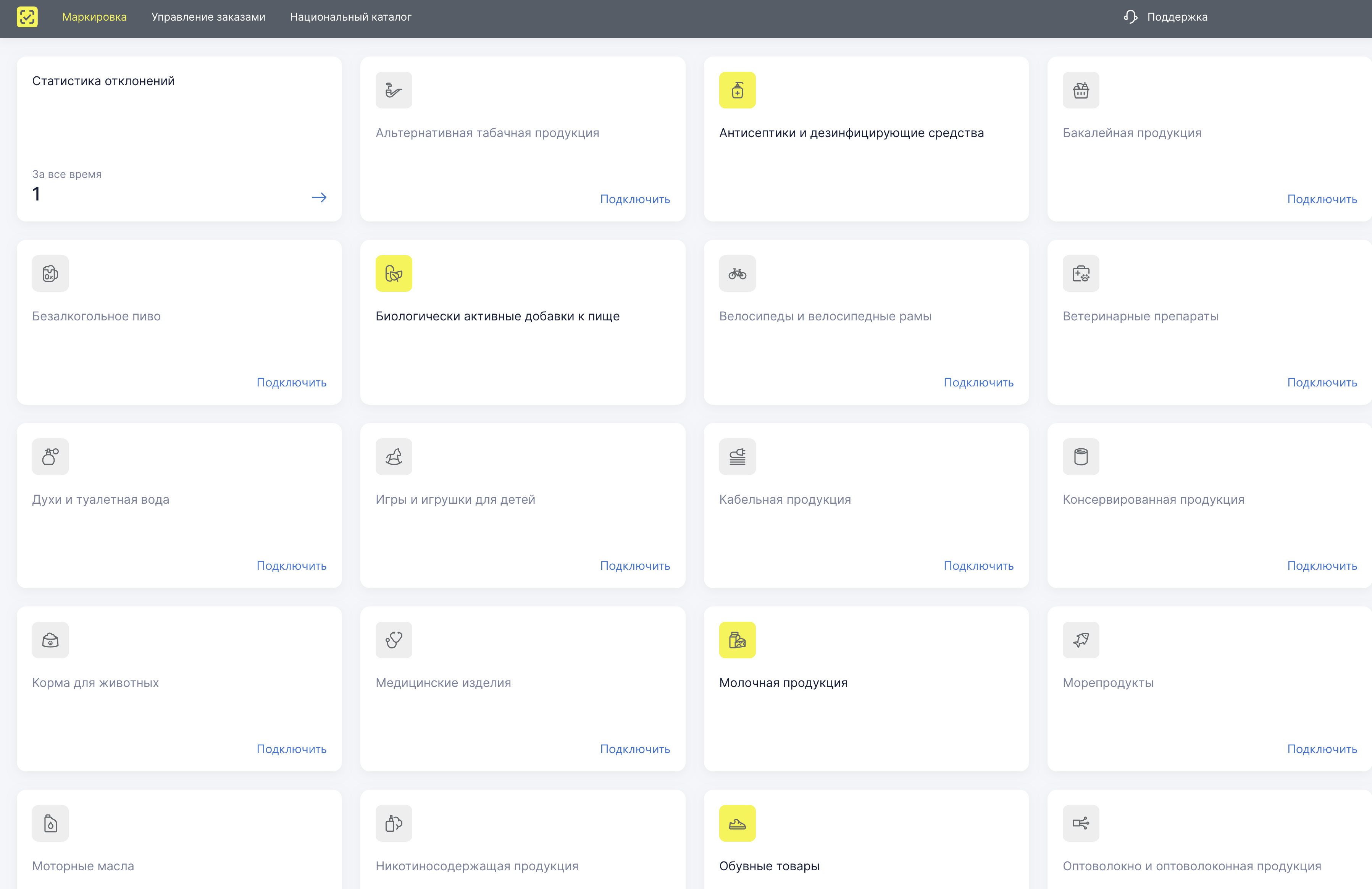The height and width of the screenshot is (889, 1372).
Task: Click the nicotine products icon
Action: [x=394, y=823]
